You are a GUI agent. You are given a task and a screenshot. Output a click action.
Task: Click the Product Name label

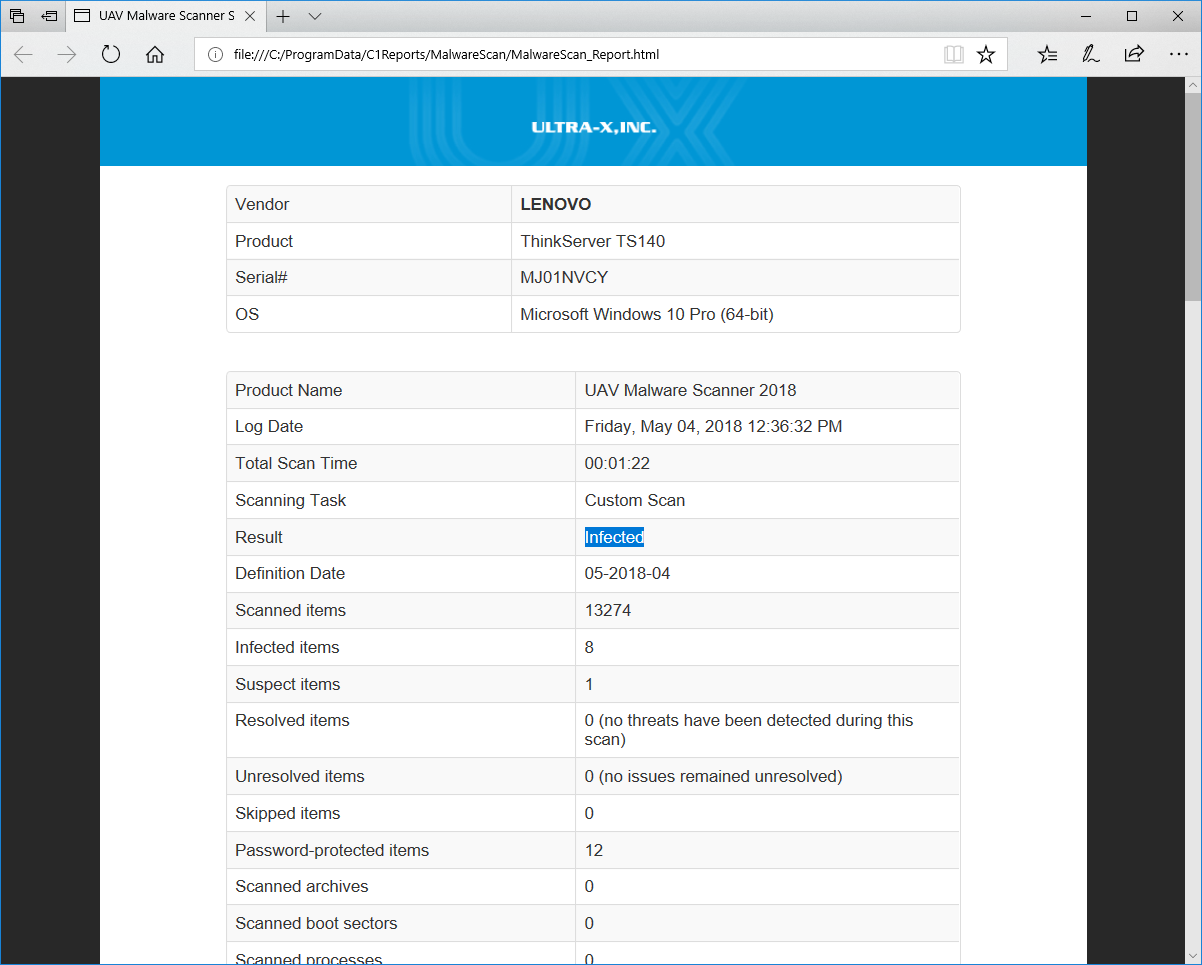289,390
